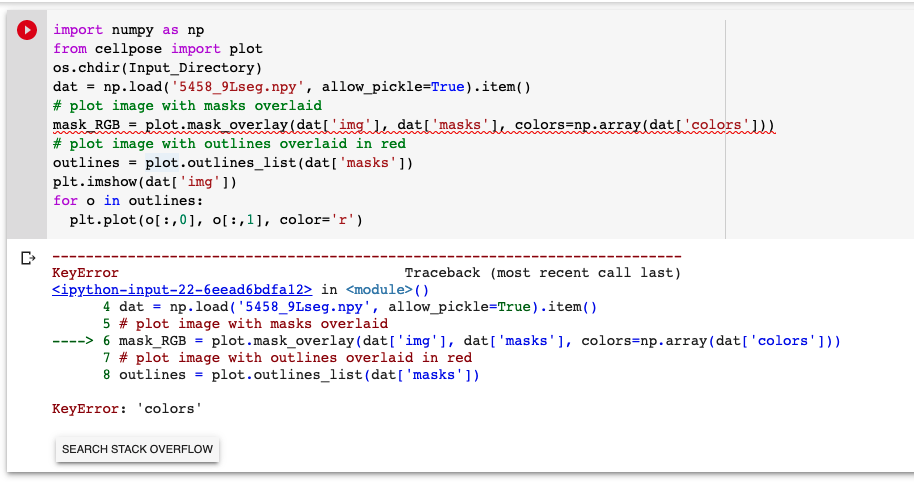Click traceback line 4 with np.load

coord(350,307)
